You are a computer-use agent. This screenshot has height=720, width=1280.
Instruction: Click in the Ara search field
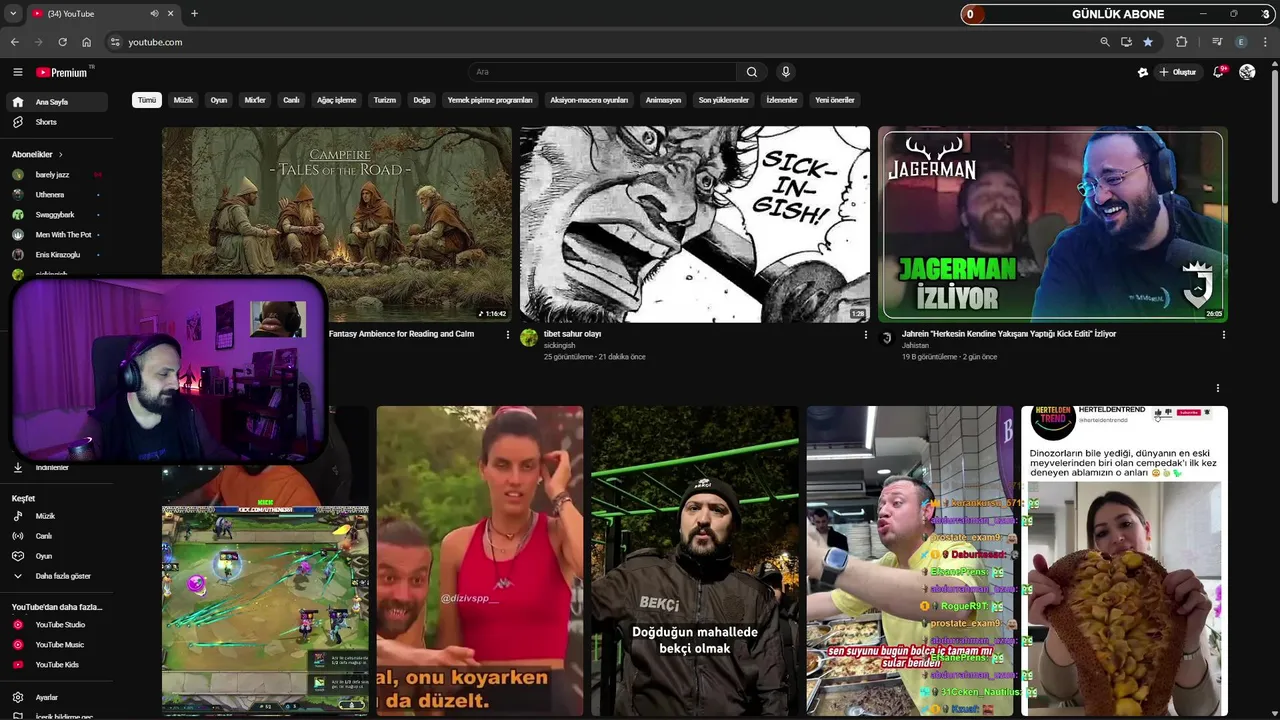603,72
